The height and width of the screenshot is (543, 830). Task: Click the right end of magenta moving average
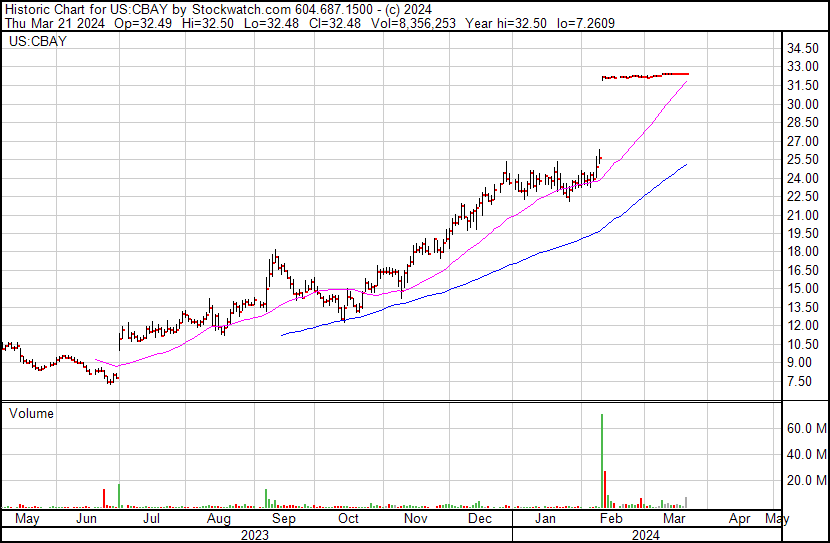coord(687,82)
